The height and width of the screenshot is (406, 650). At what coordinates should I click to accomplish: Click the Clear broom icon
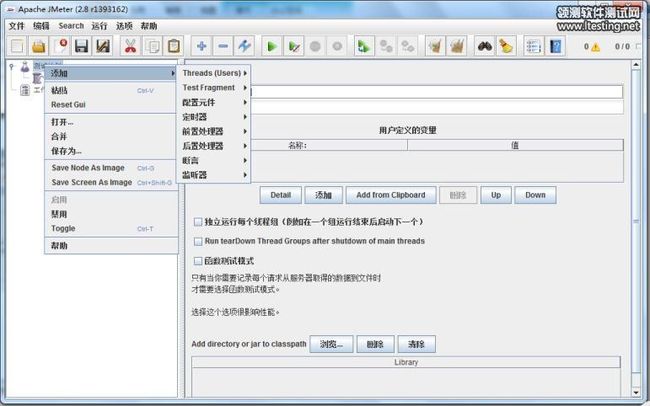(x=435, y=46)
